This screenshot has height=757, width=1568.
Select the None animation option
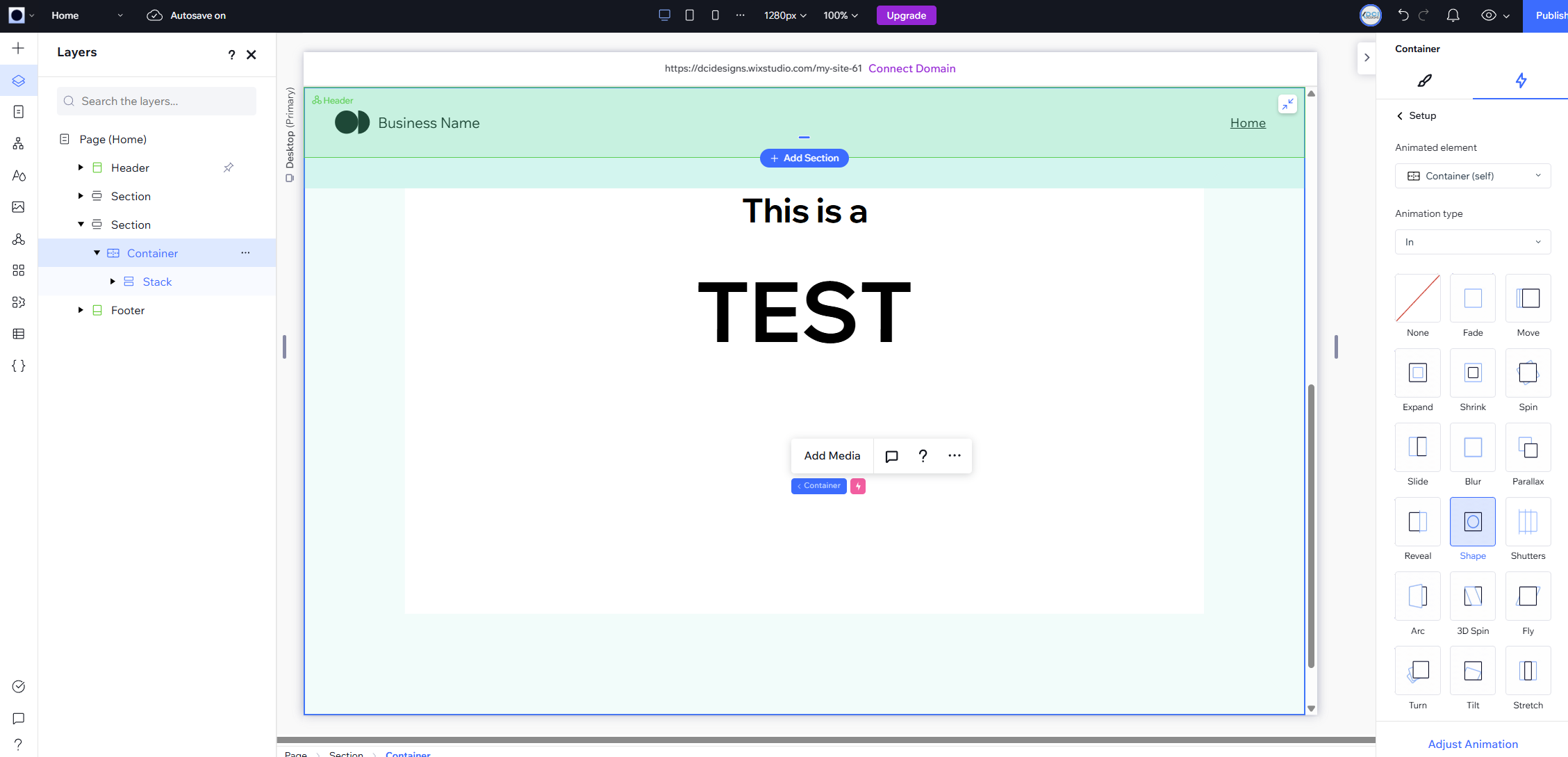(x=1417, y=298)
